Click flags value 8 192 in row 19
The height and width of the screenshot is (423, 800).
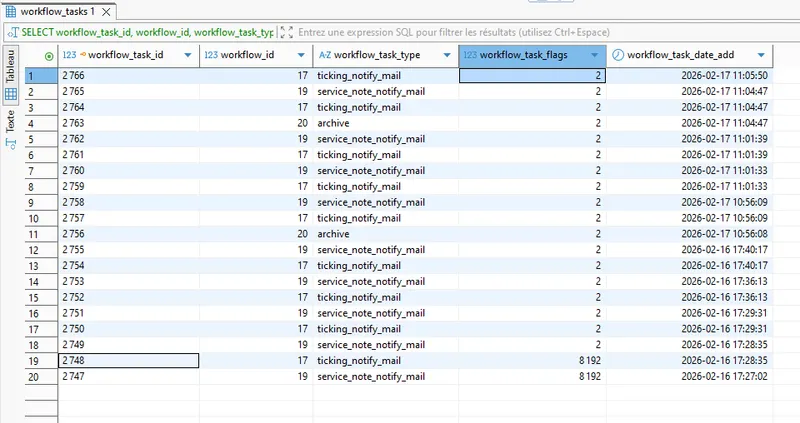click(x=533, y=361)
